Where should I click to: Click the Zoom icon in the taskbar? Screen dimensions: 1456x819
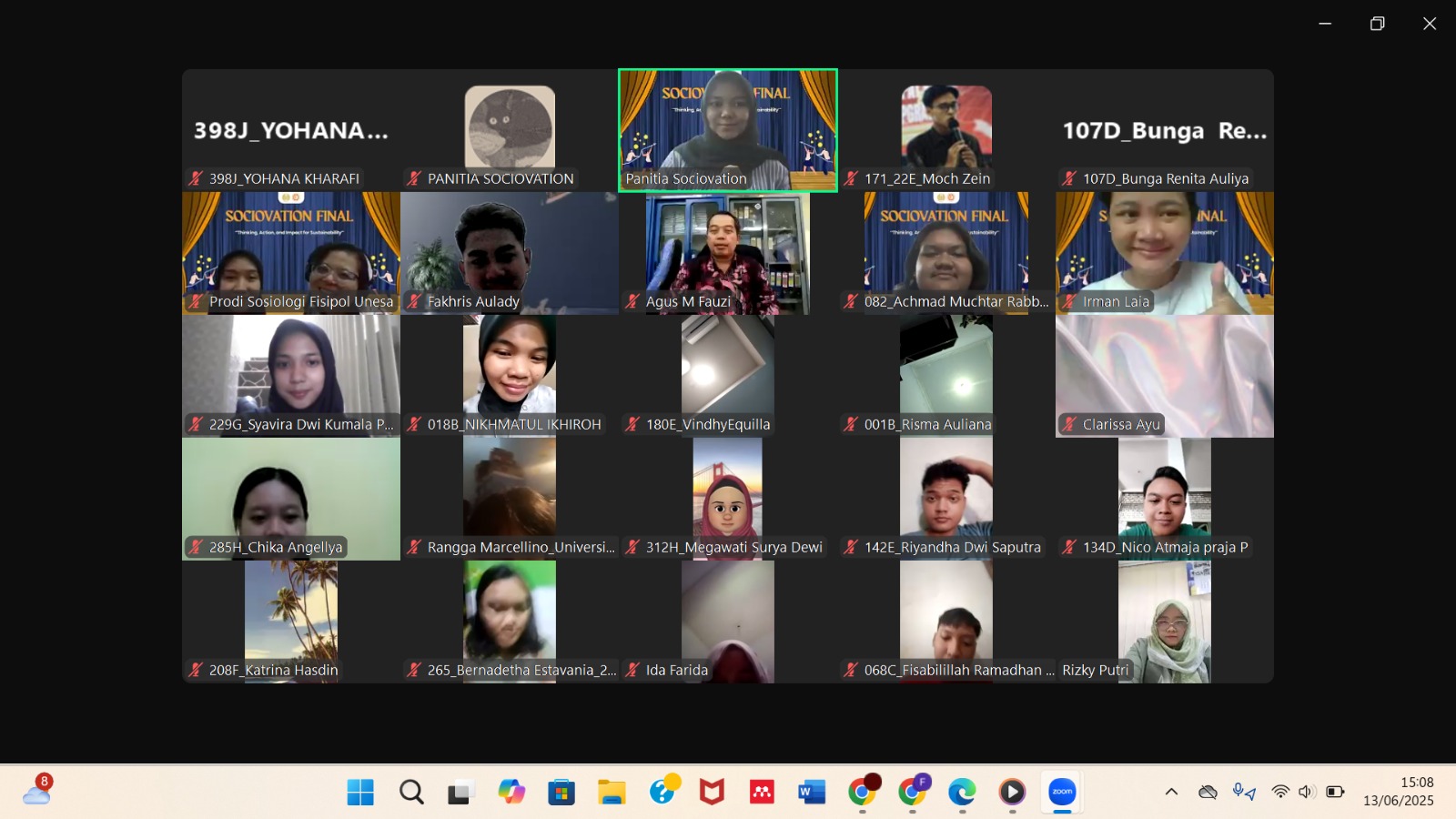pyautogui.click(x=1062, y=792)
